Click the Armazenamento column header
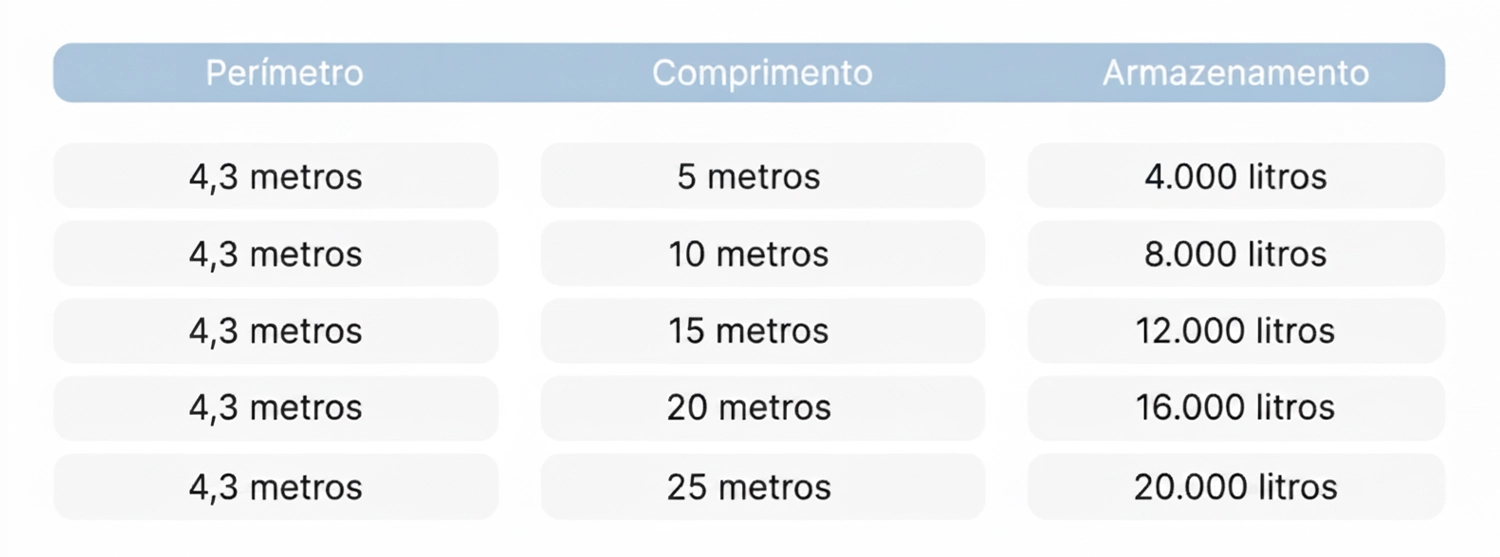 click(x=1235, y=73)
